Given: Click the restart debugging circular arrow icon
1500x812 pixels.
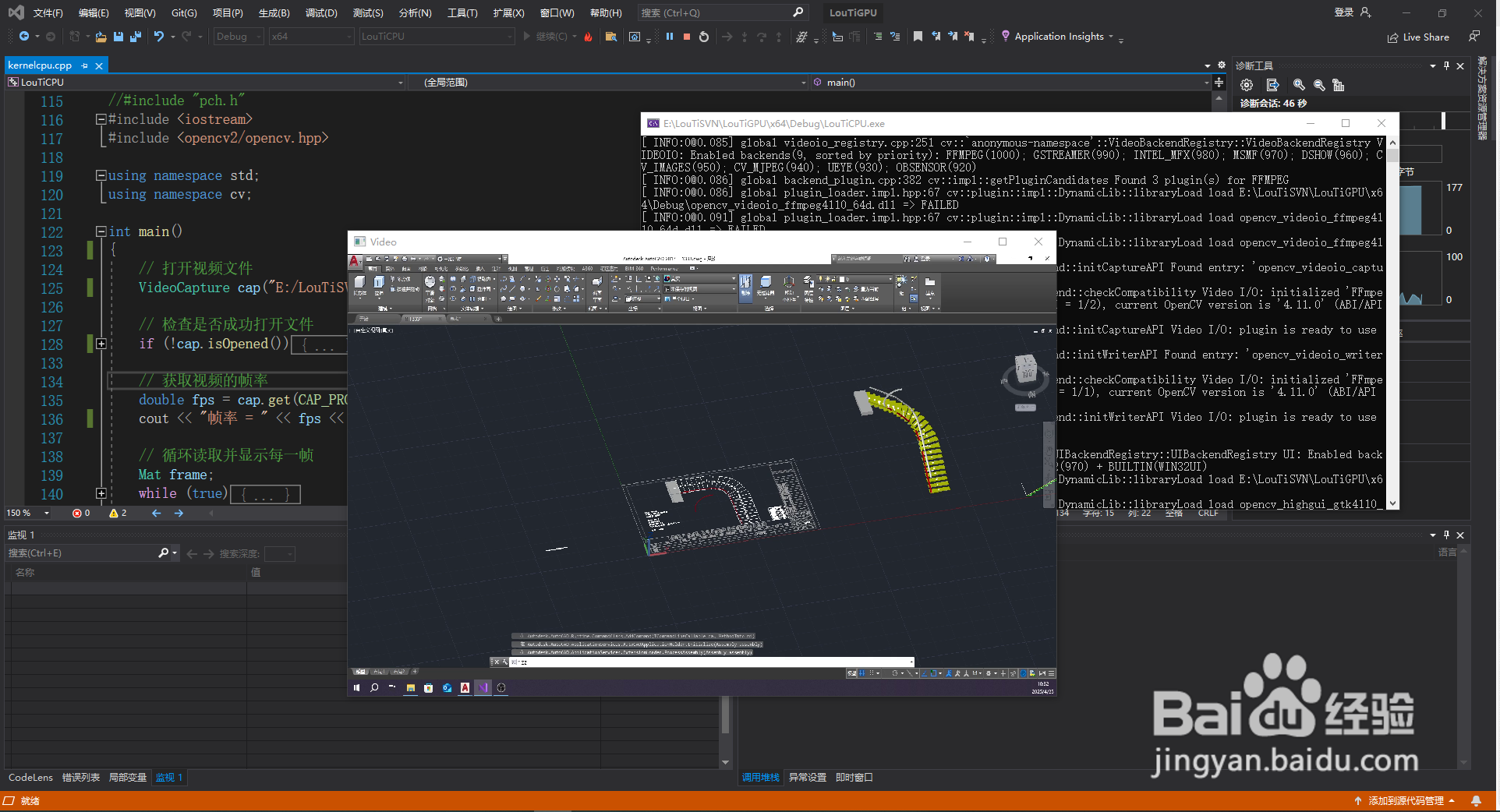Looking at the screenshot, I should [704, 36].
